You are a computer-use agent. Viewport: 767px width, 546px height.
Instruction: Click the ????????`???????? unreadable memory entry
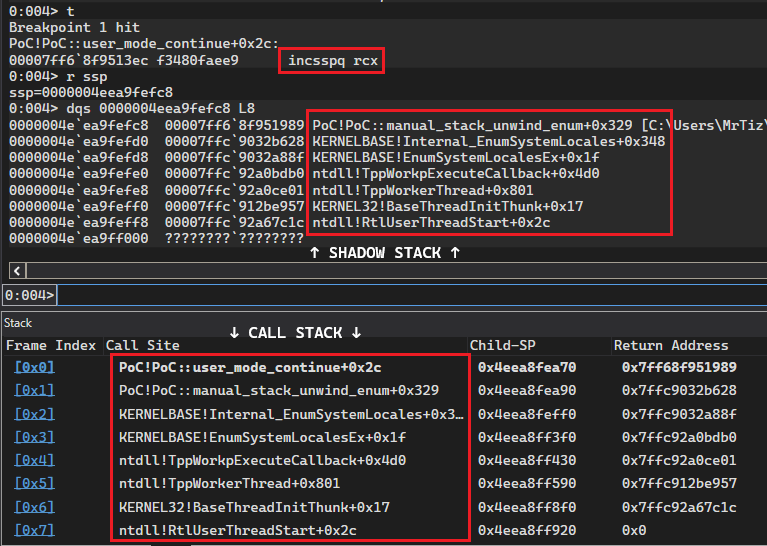[x=234, y=238]
